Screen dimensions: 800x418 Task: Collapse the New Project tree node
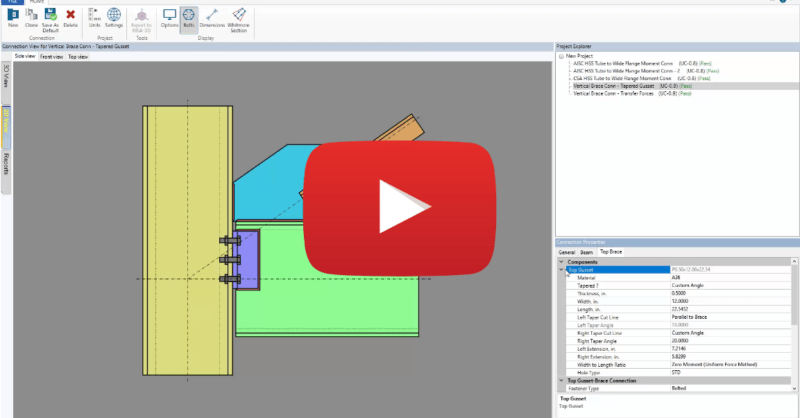click(561, 56)
